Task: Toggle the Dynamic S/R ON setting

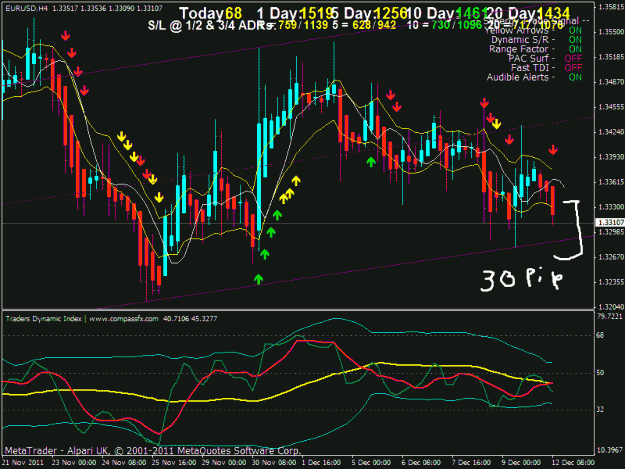Action: pos(575,40)
